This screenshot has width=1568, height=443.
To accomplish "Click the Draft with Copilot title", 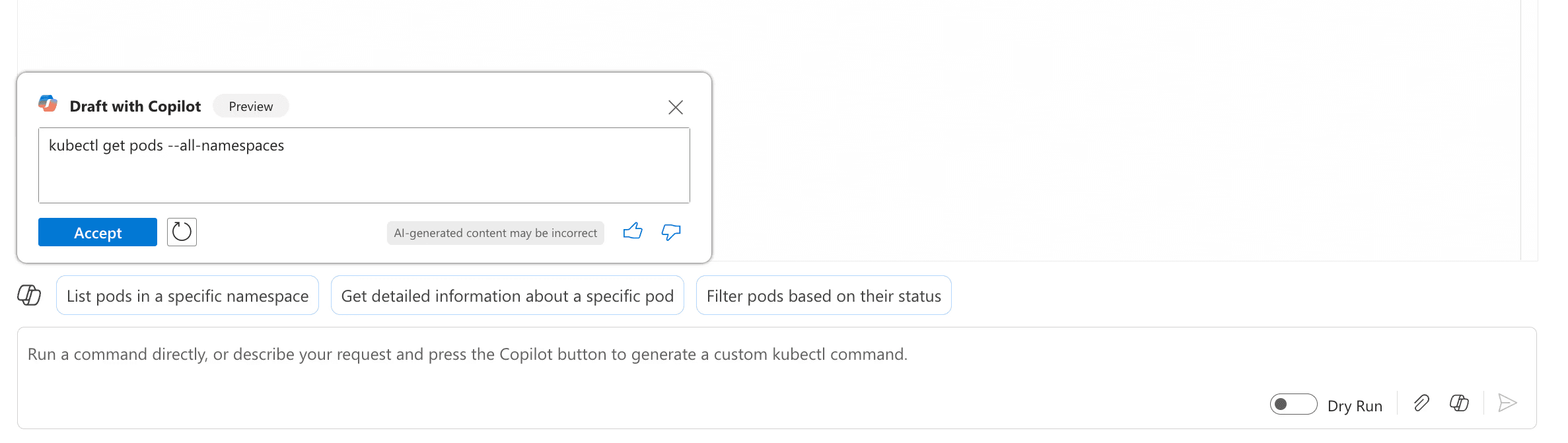I will (135, 106).
